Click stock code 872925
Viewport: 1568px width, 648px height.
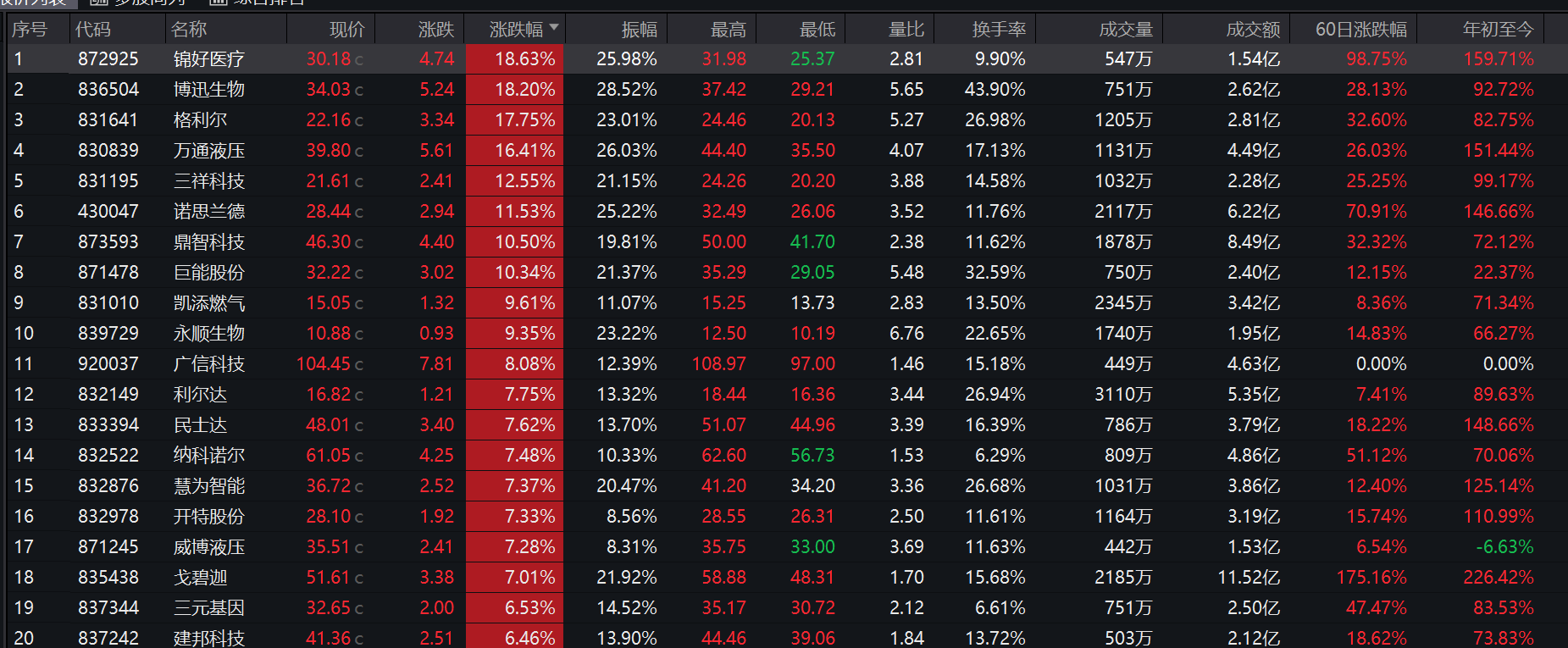coord(108,59)
